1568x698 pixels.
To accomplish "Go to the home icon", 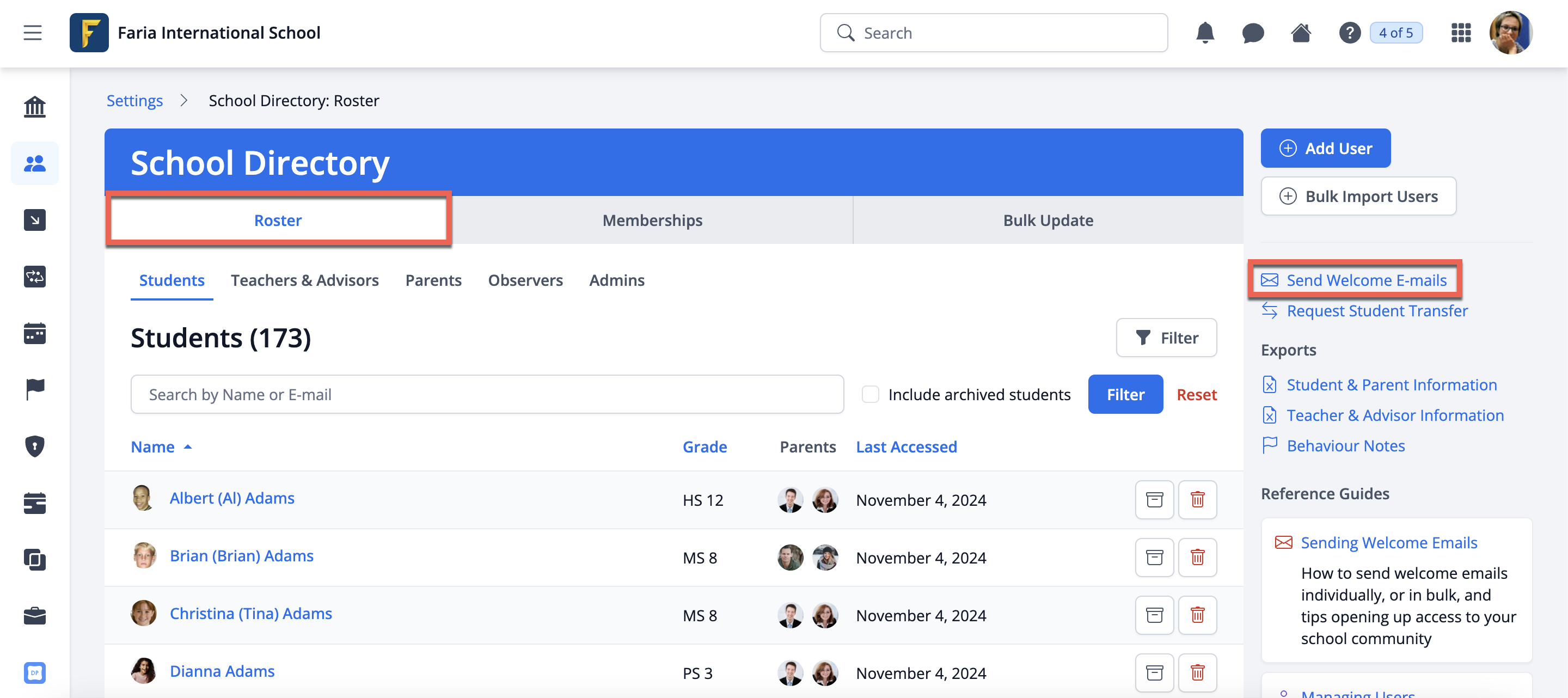I will click(1301, 33).
